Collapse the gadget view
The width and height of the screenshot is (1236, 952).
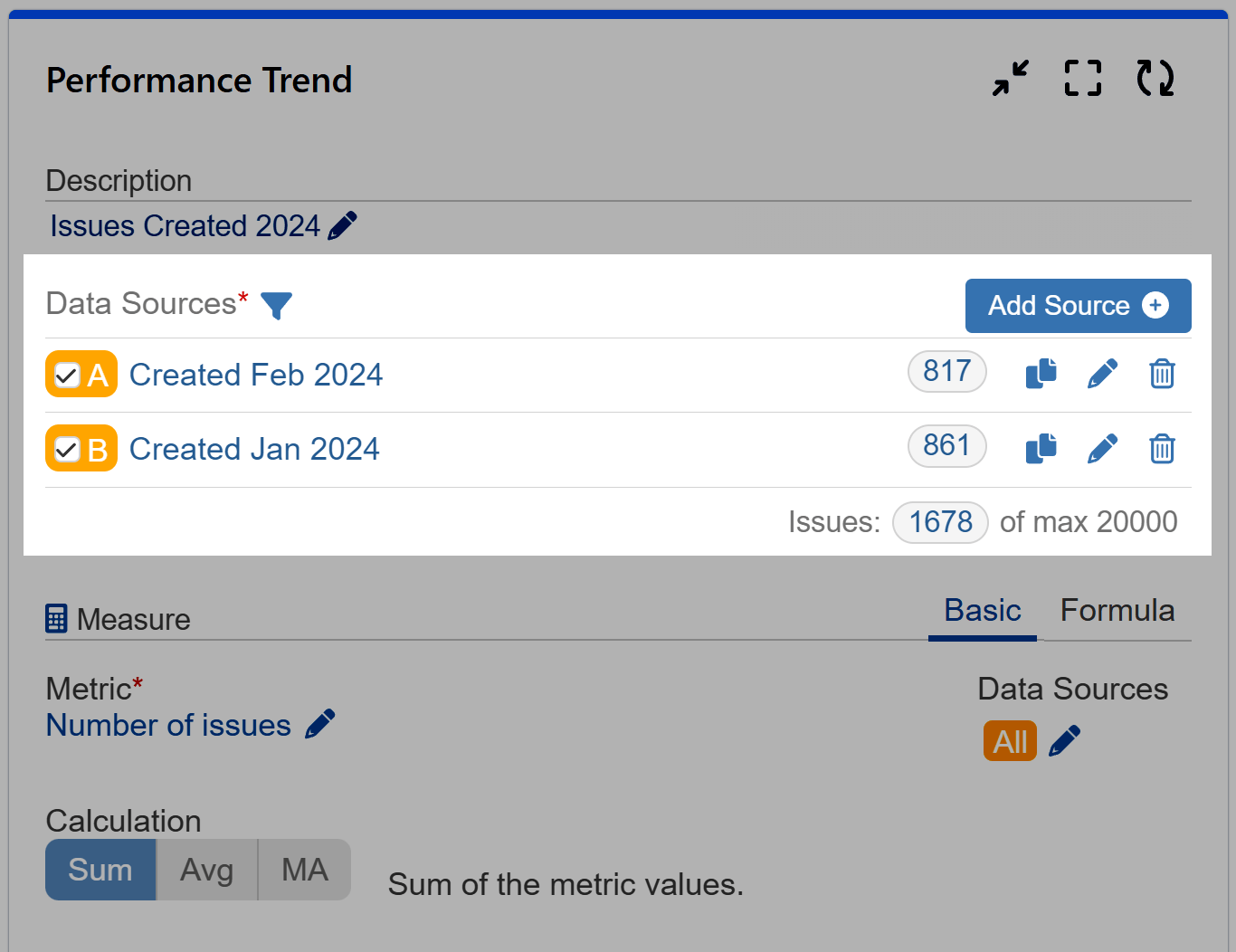[x=1010, y=79]
